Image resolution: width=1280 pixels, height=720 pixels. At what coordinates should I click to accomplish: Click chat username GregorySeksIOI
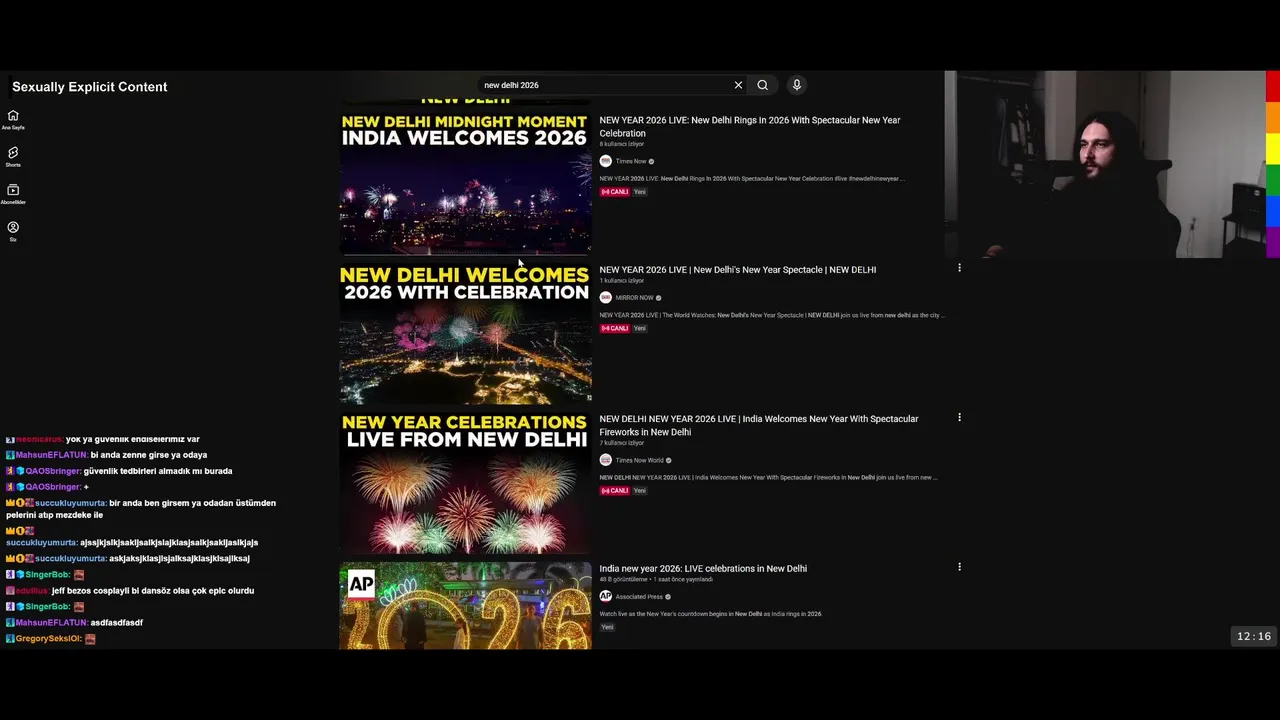[48, 638]
